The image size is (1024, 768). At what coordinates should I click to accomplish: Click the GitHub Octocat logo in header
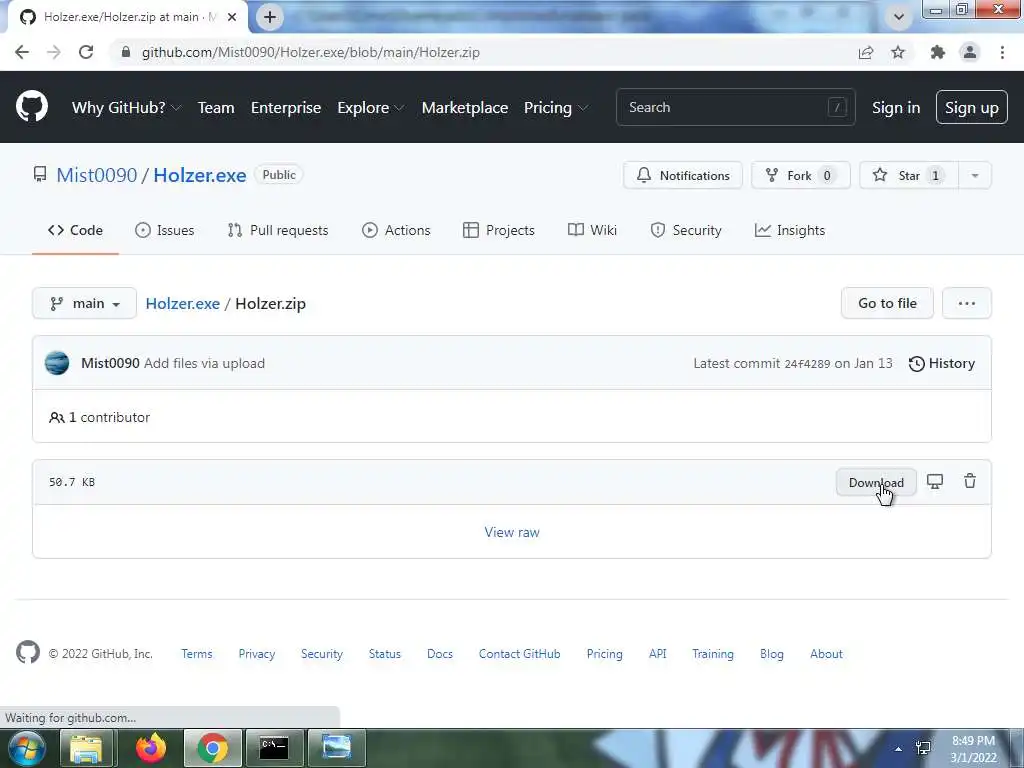[31, 106]
